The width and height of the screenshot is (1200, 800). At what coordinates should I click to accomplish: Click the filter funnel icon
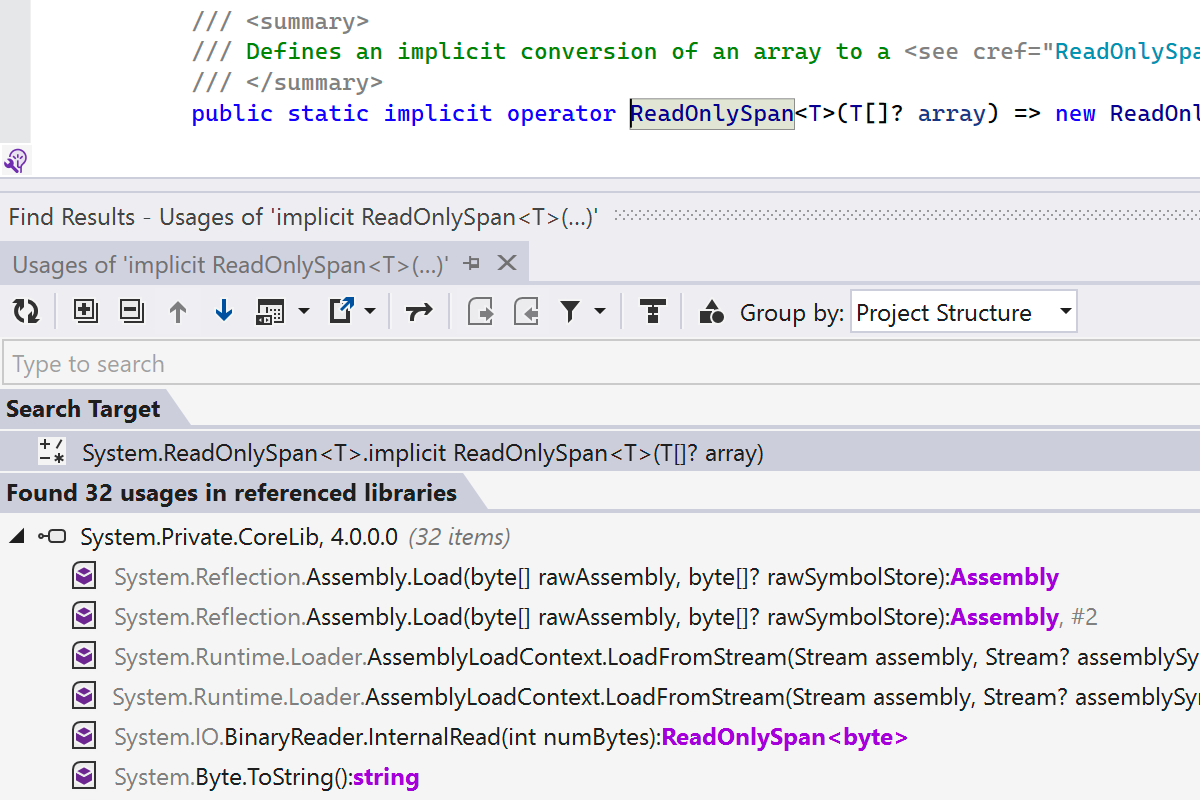click(570, 312)
